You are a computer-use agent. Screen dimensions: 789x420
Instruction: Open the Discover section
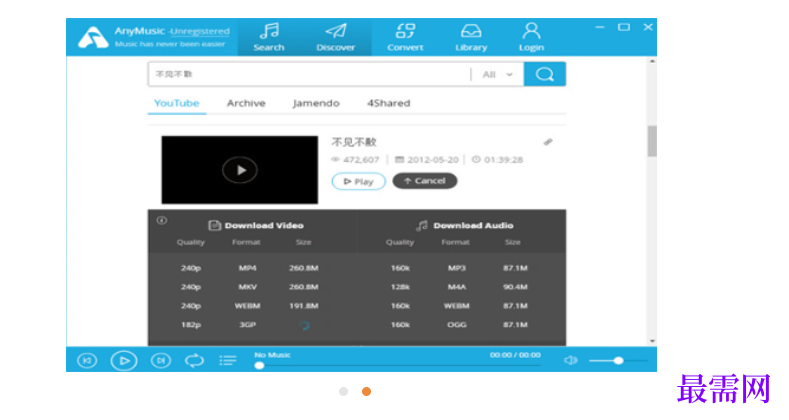[336, 37]
